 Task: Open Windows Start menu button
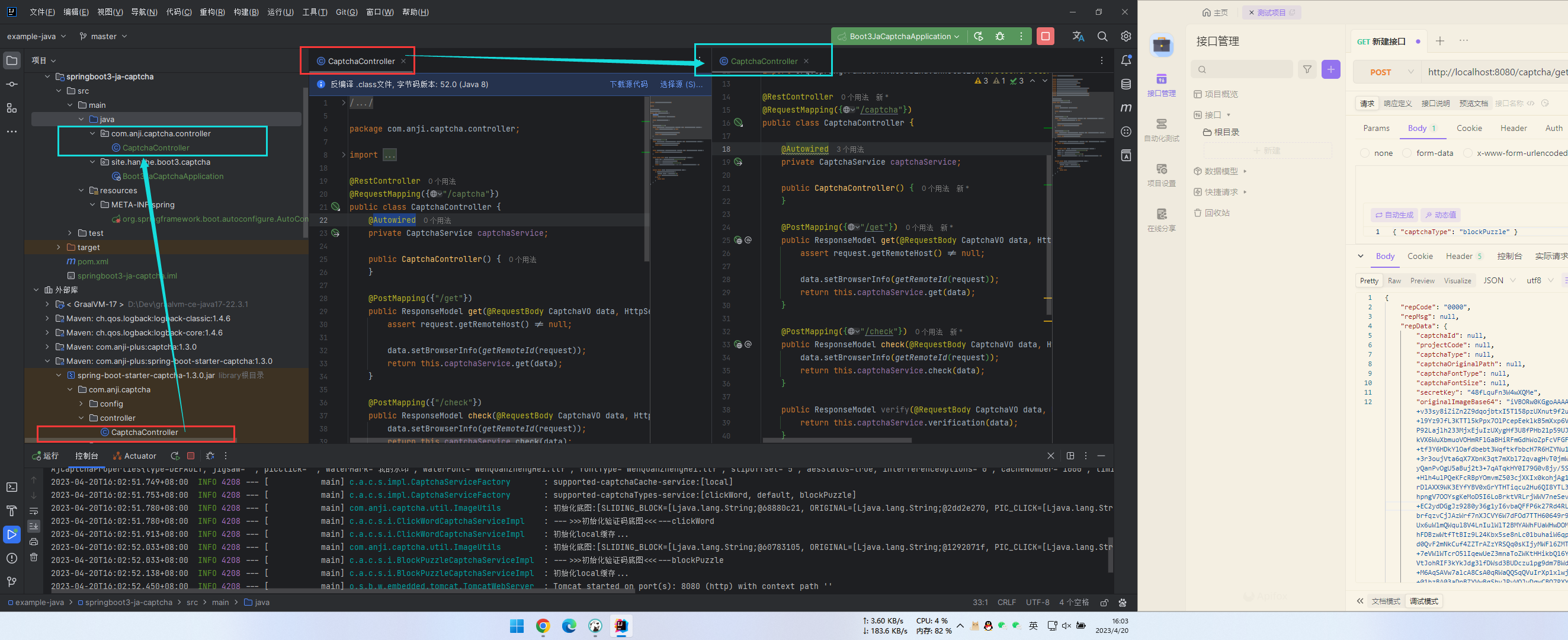516,626
